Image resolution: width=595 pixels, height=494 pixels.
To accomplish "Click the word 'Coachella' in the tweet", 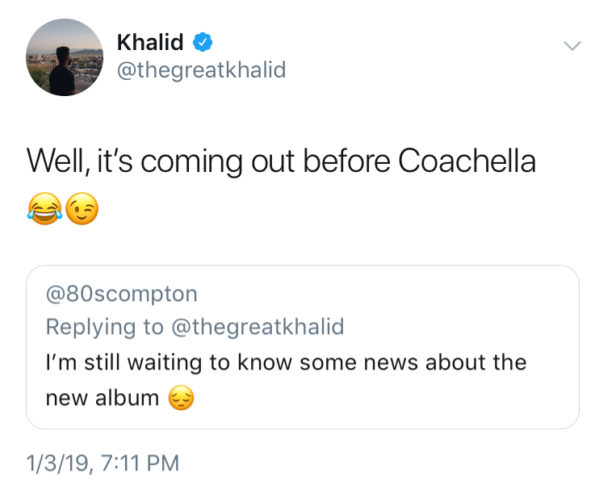I will tap(467, 161).
